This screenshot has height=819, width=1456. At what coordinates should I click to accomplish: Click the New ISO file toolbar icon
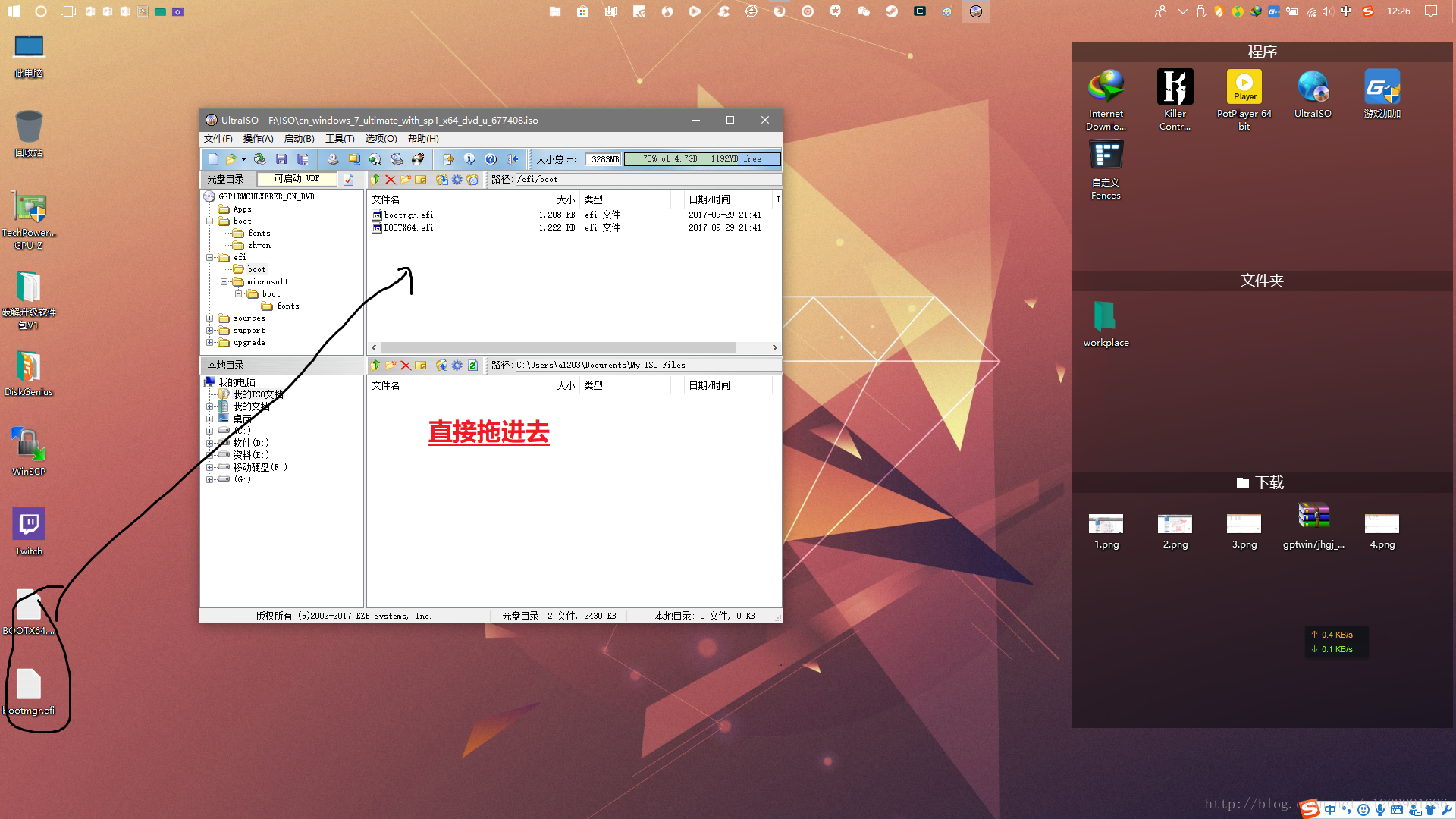tap(213, 159)
